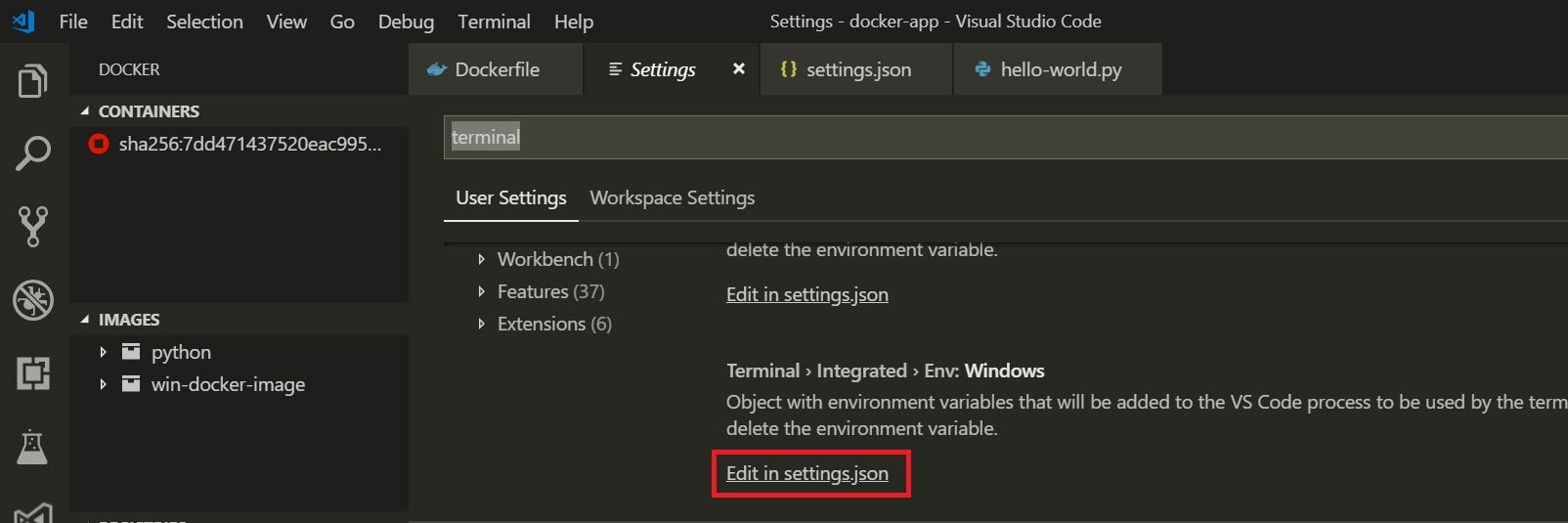Open the View menu
This screenshot has height=523, width=1568.
(286, 22)
